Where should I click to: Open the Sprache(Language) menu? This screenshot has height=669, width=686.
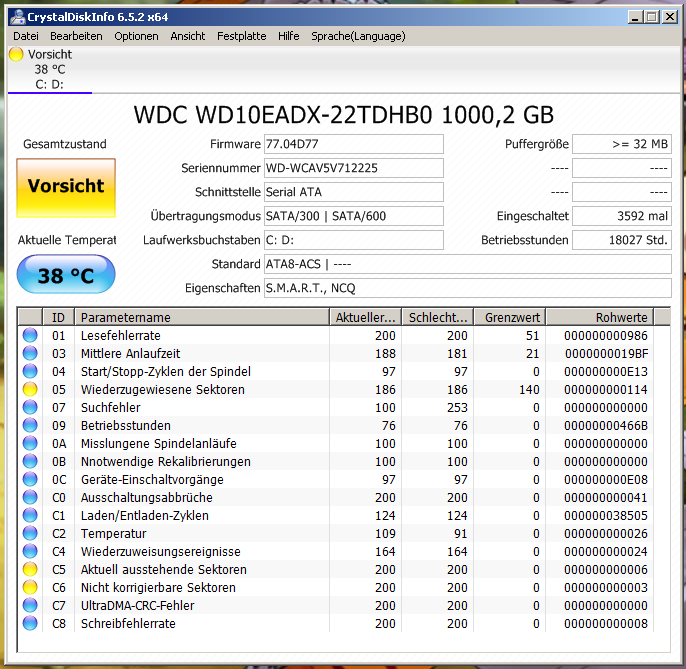pyautogui.click(x=358, y=36)
